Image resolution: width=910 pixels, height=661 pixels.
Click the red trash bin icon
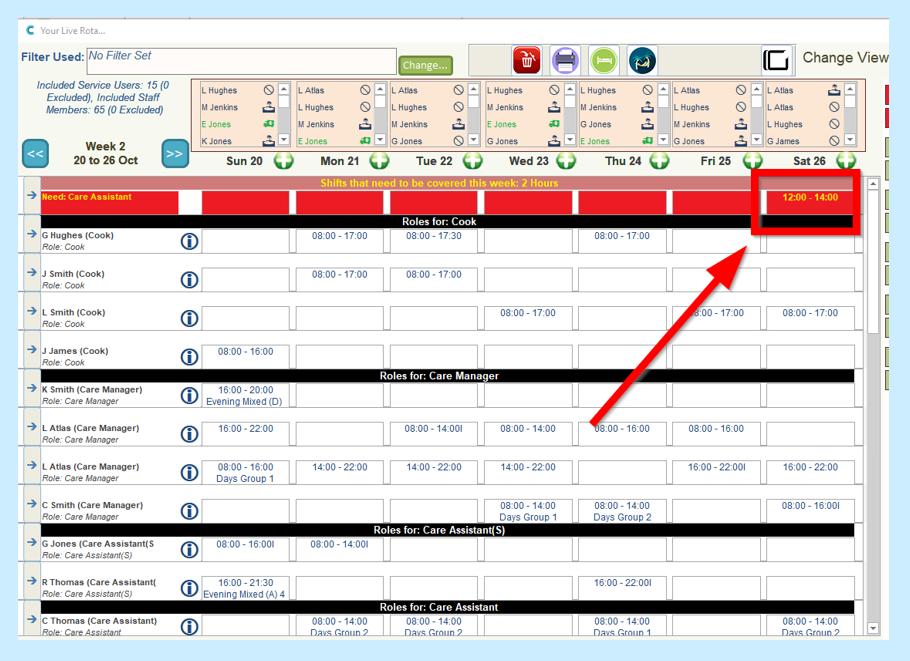pos(526,60)
